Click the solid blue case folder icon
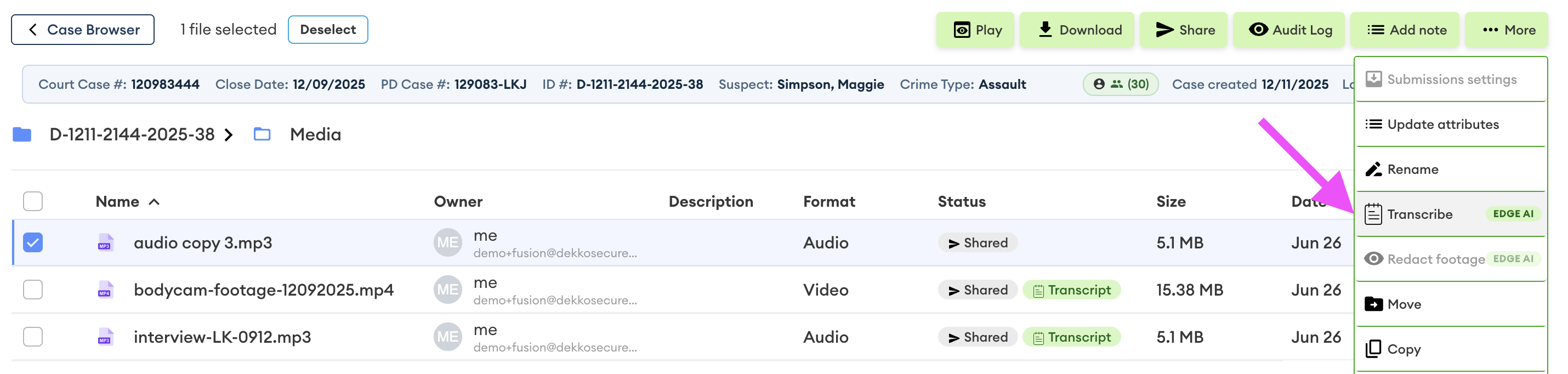The image size is (1568, 374). [x=22, y=134]
